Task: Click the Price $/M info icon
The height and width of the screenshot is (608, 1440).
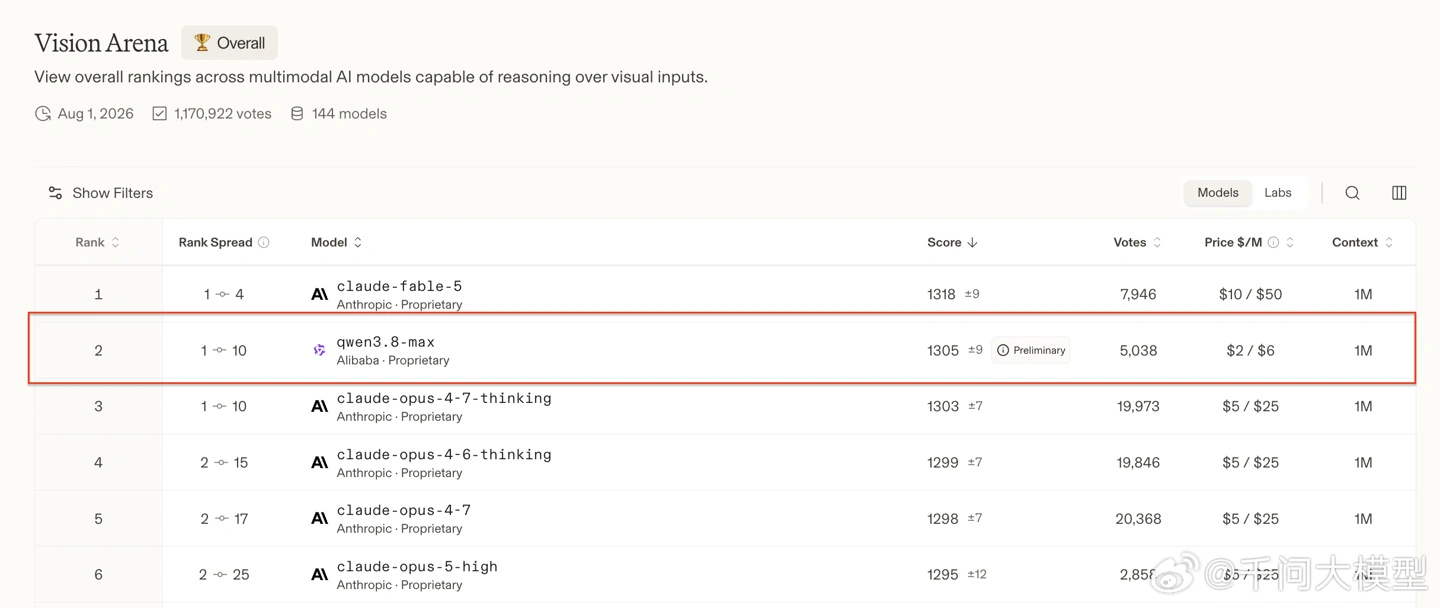Action: click(x=1274, y=242)
